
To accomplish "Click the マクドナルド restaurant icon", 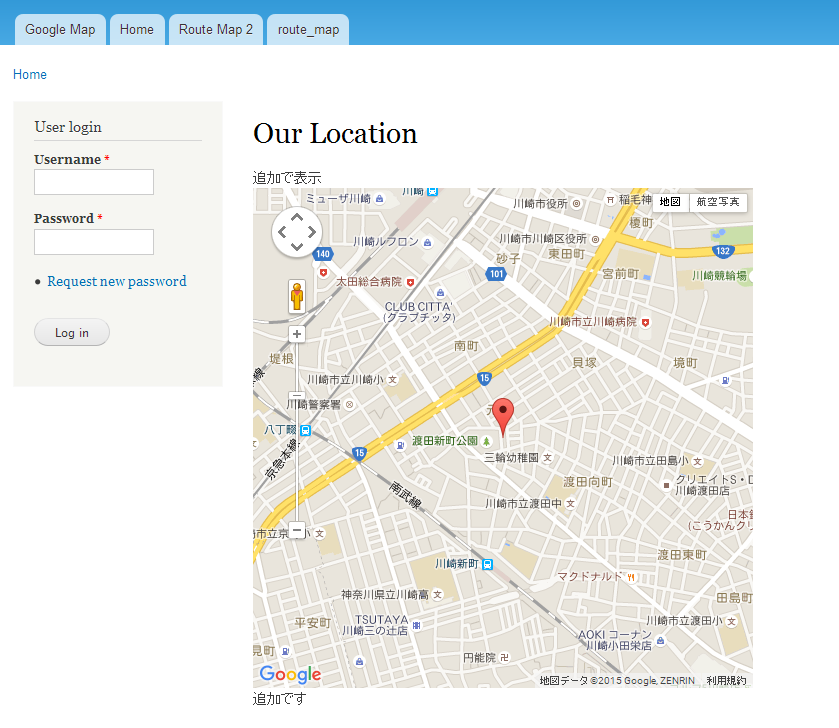I will pos(631,577).
